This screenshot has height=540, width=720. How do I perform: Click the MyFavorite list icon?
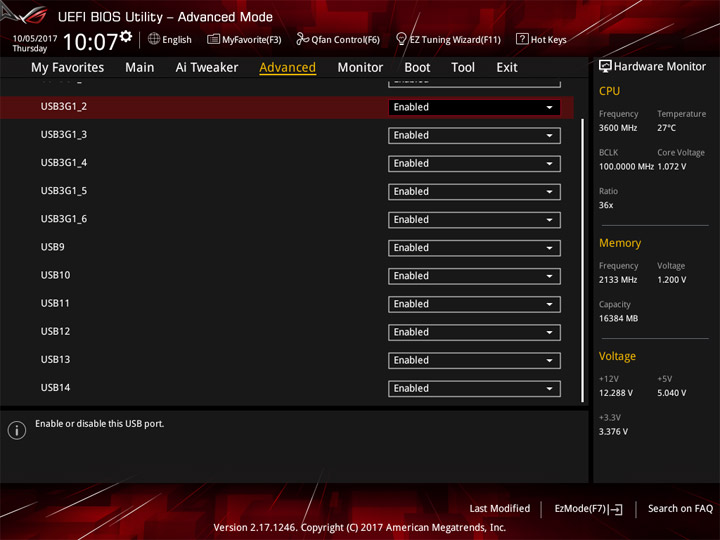click(x=213, y=39)
